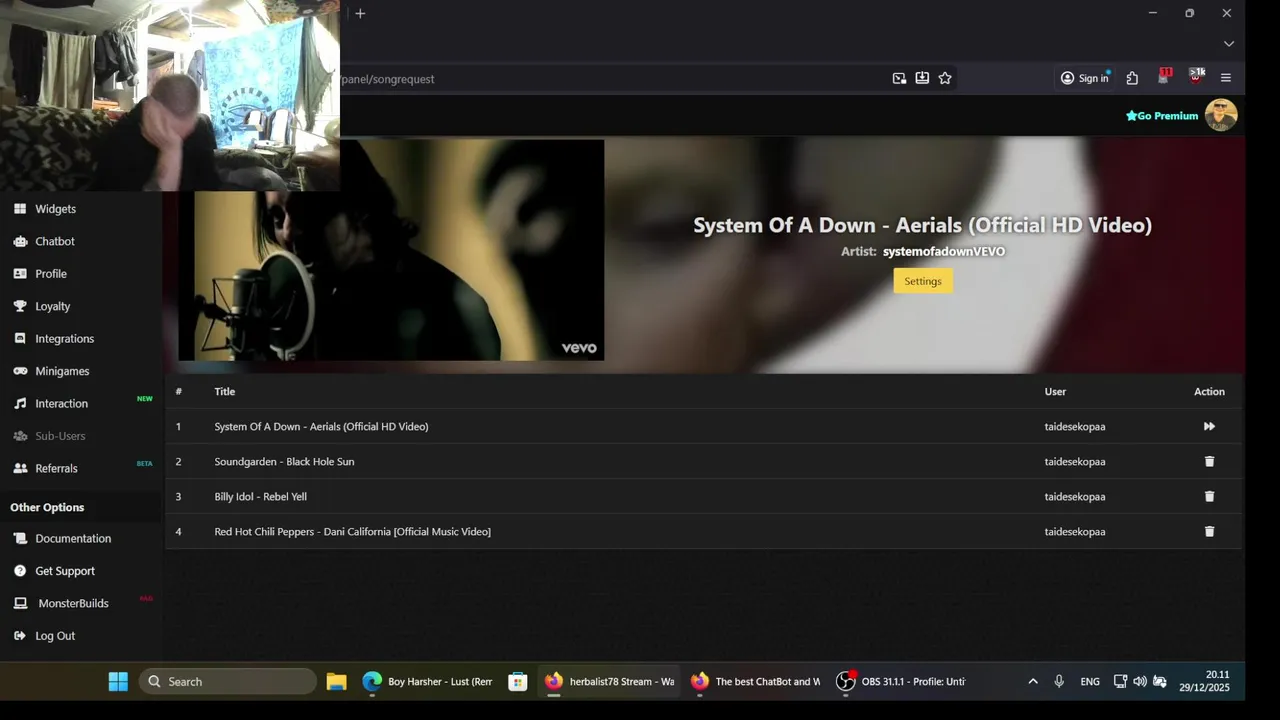Click the extension icon with badge 11
Viewport: 1280px width, 720px height.
[x=1164, y=77]
